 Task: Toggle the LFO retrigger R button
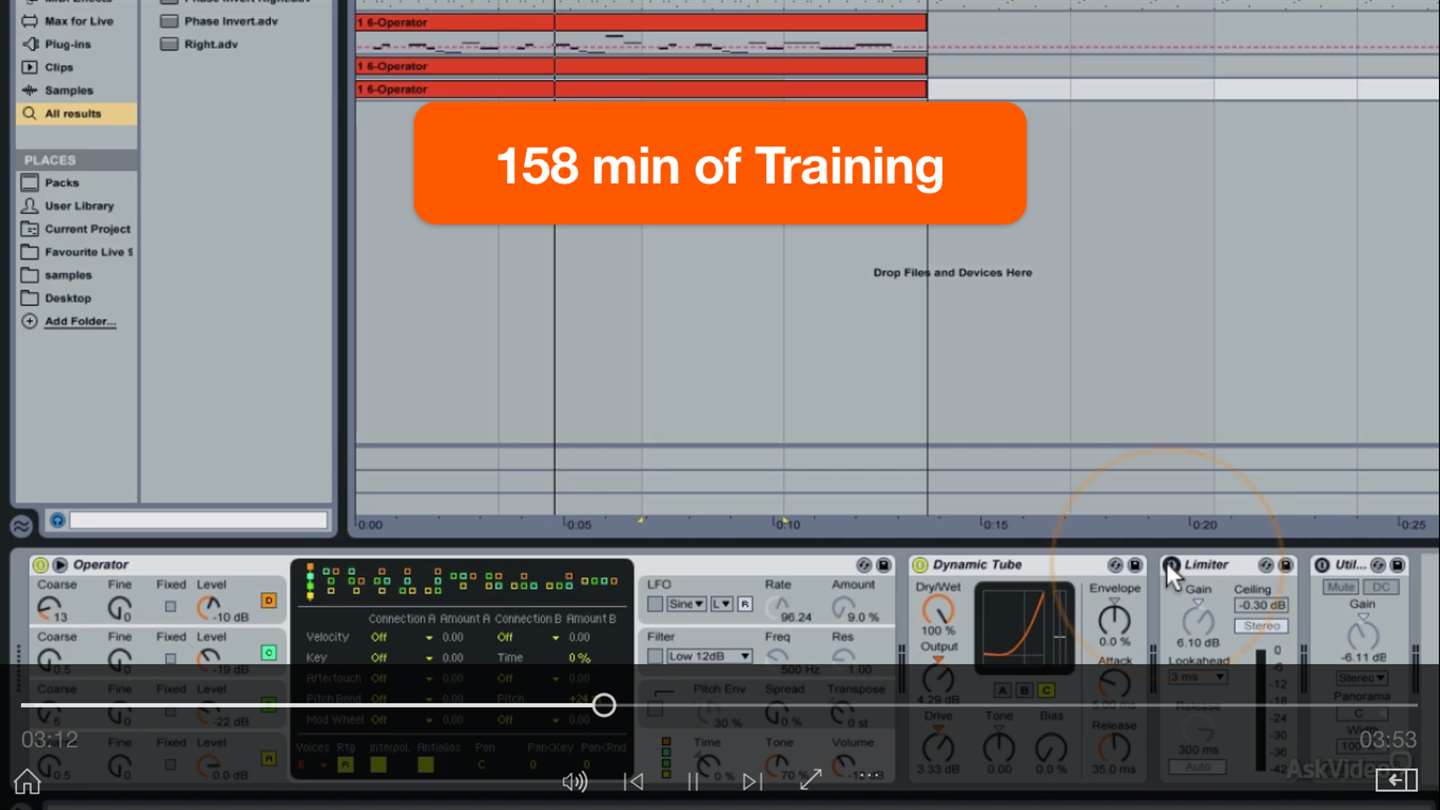coord(745,604)
